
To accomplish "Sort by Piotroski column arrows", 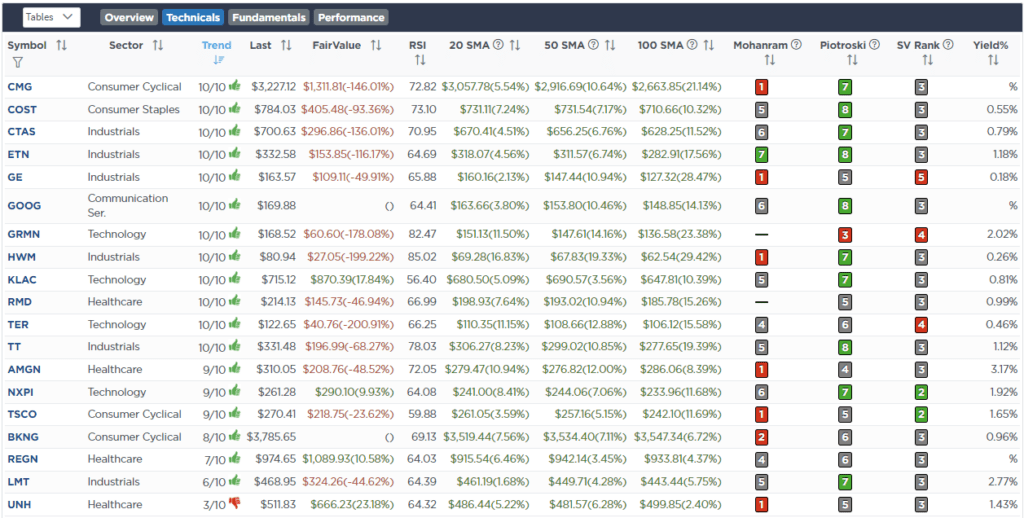I will (852, 60).
